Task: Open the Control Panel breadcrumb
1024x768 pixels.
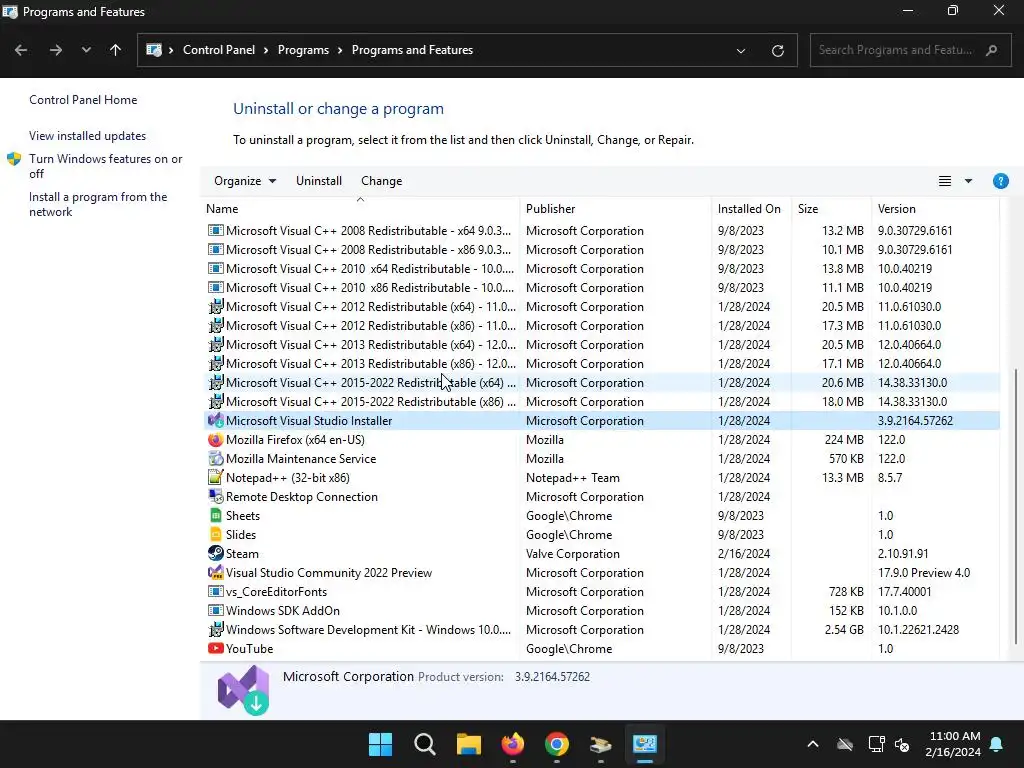Action: coord(219,50)
